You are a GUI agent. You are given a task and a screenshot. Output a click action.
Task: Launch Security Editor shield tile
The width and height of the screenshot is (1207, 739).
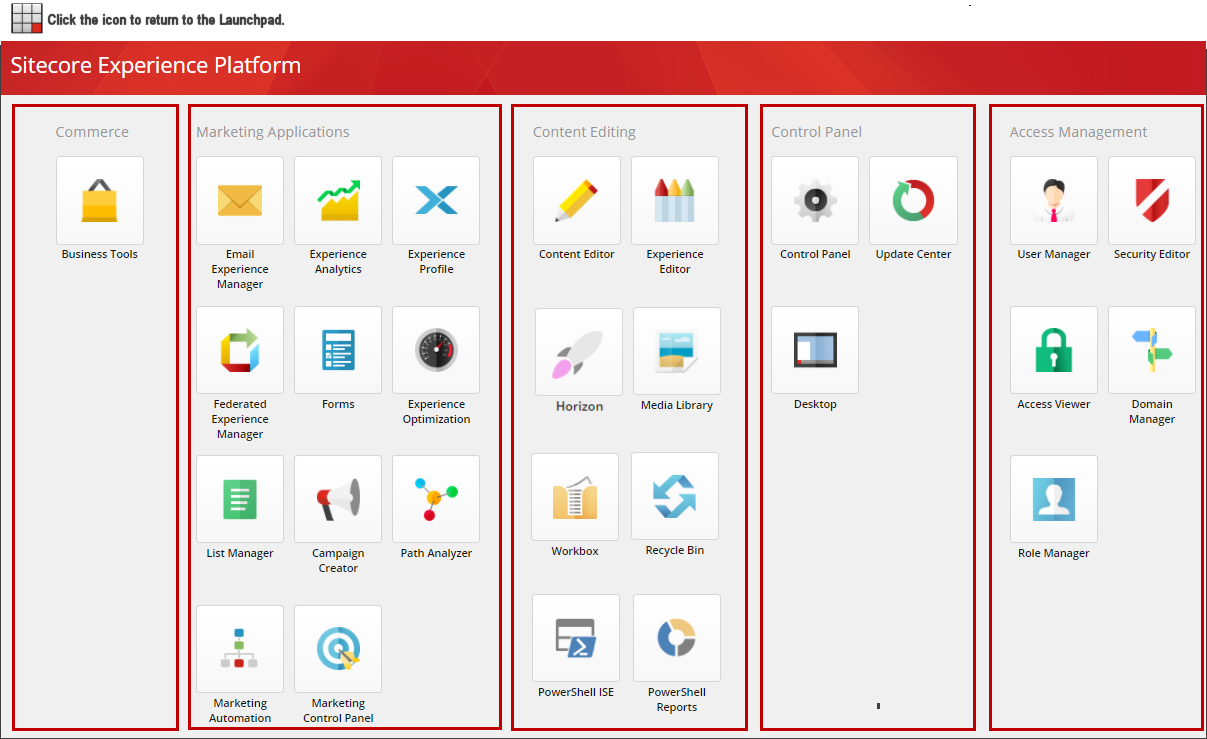point(1152,200)
